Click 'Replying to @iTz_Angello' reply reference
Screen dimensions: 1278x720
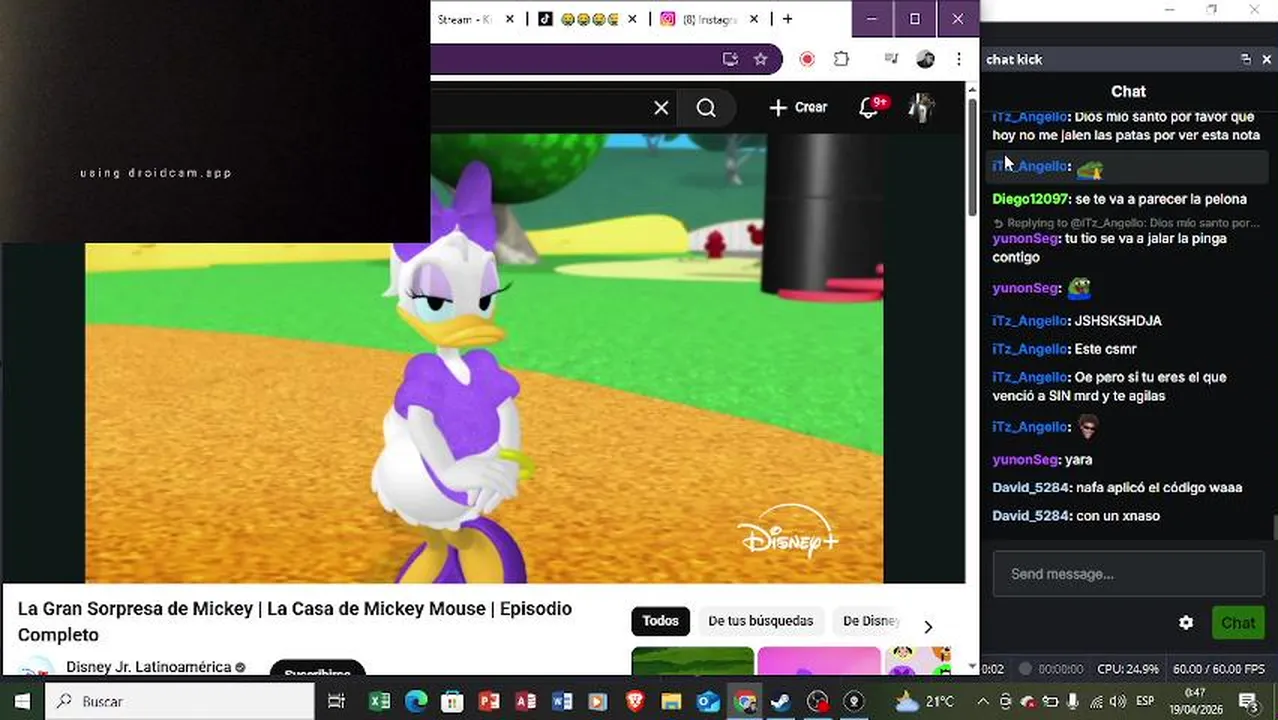point(1126,223)
